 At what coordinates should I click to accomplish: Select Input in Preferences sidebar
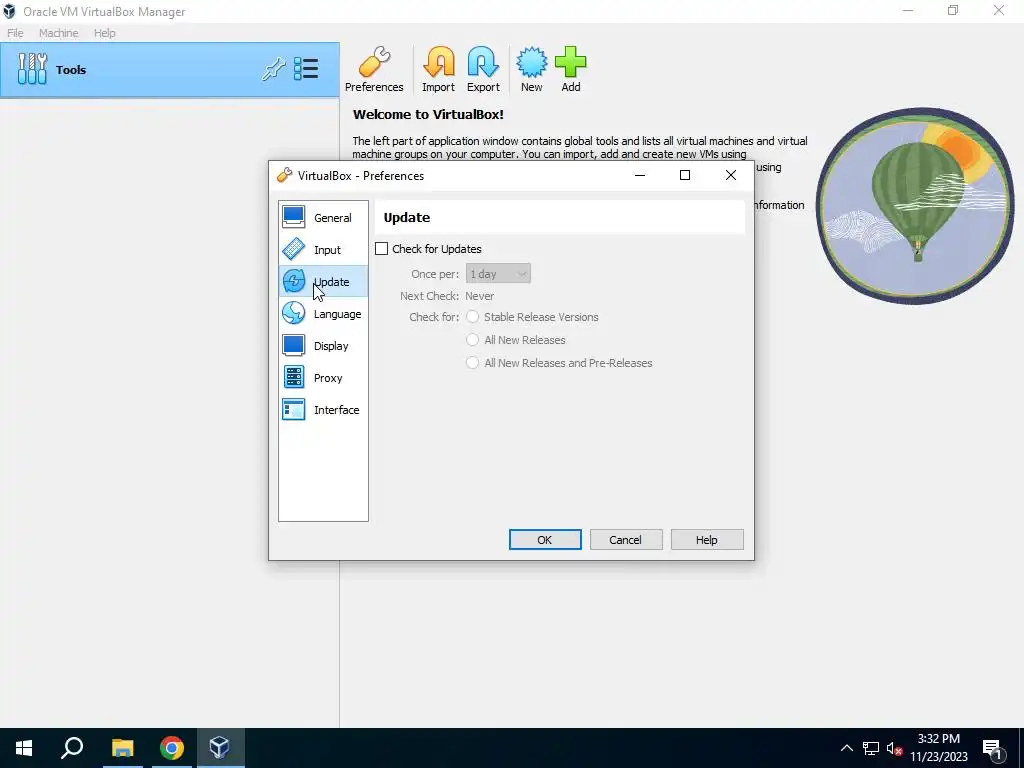tap(323, 249)
